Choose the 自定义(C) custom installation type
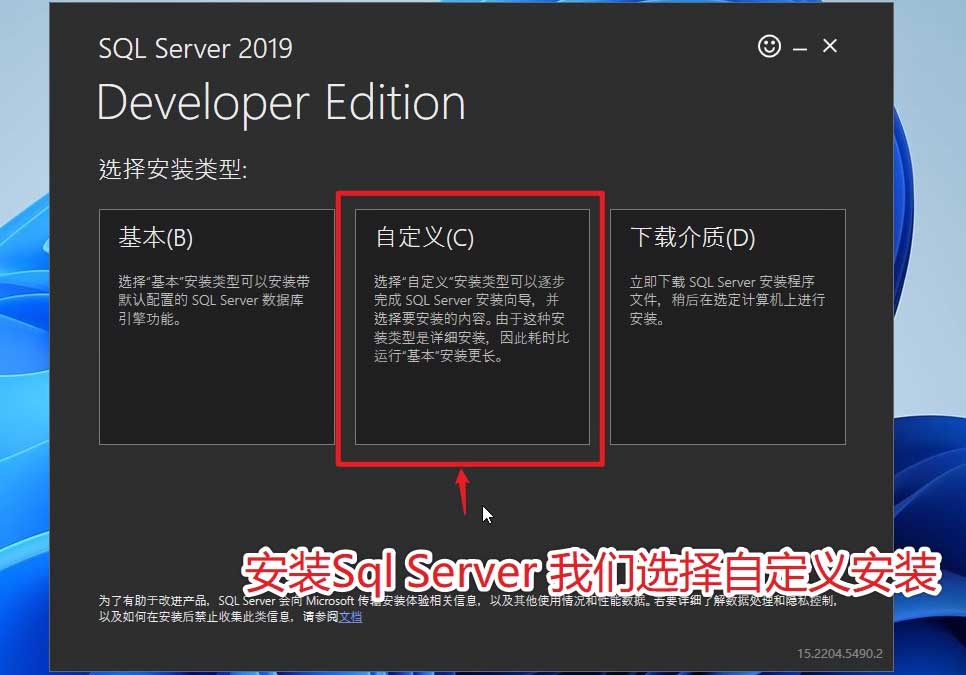Screen dimensions: 966x675 472,326
